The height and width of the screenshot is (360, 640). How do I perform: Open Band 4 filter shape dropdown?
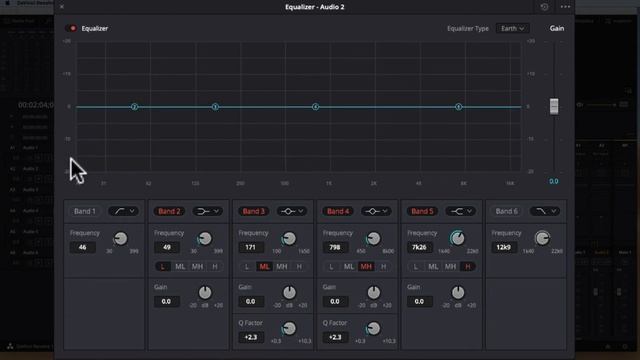376,211
